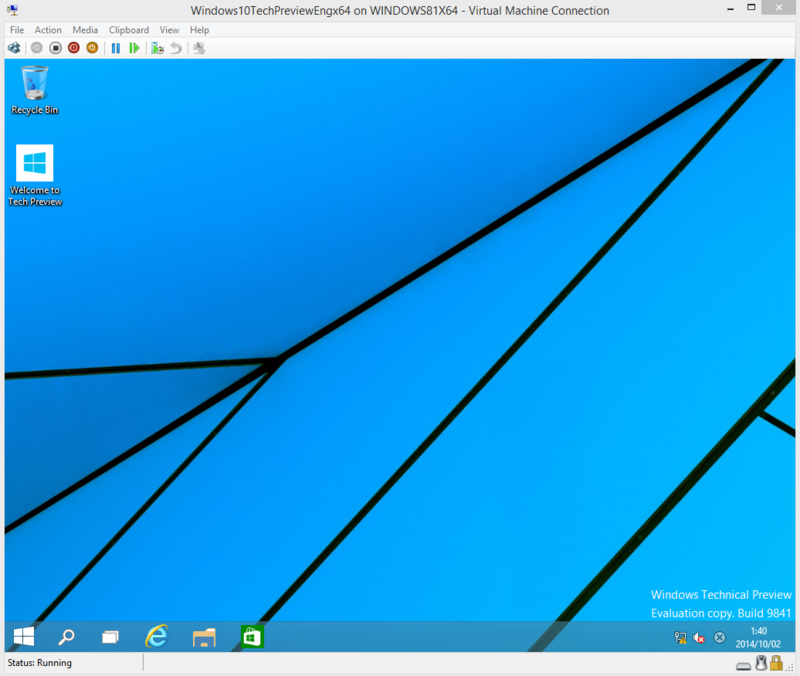
Task: Open the guest Start menu
Action: (x=24, y=637)
